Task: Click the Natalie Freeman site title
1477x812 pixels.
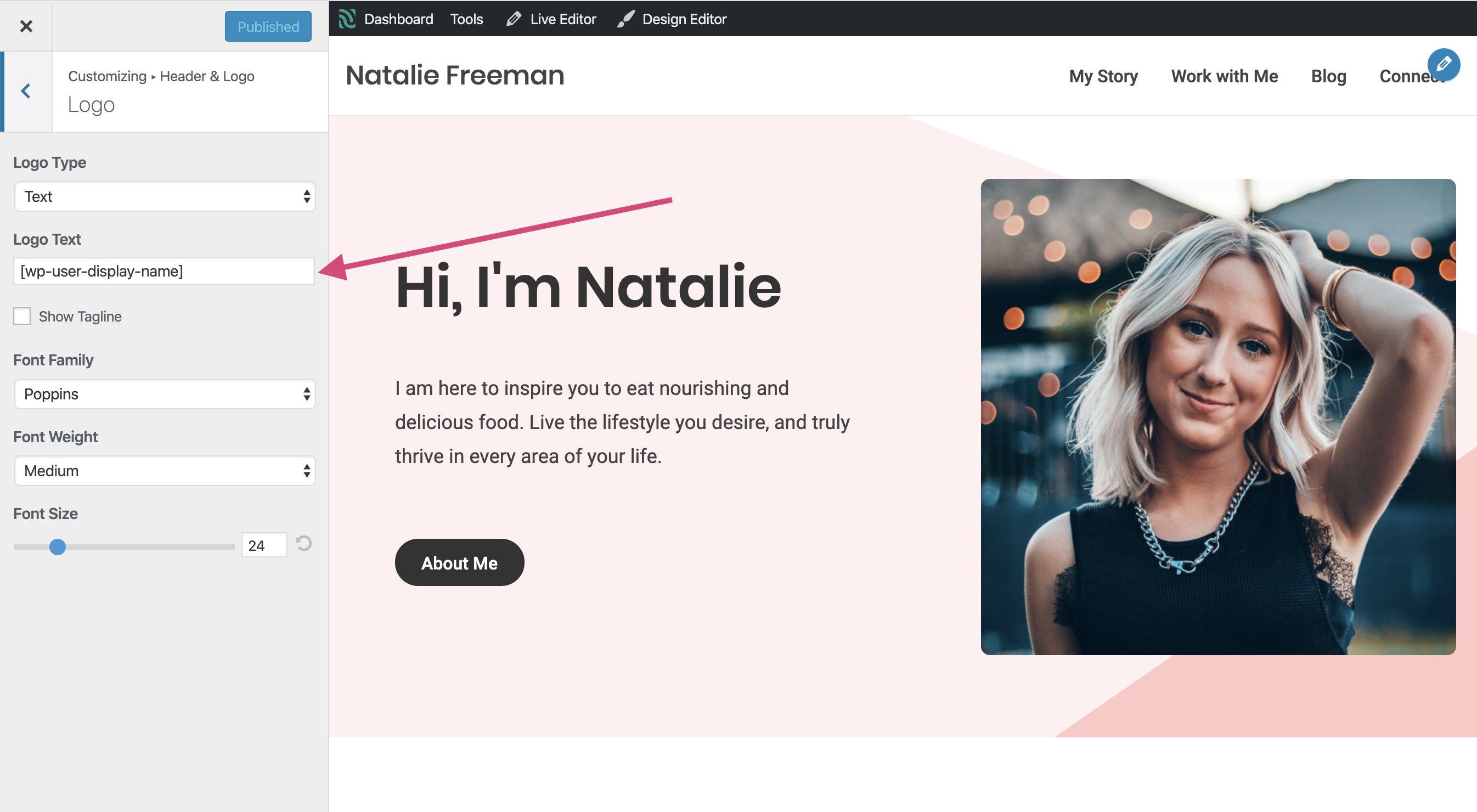Action: 455,75
